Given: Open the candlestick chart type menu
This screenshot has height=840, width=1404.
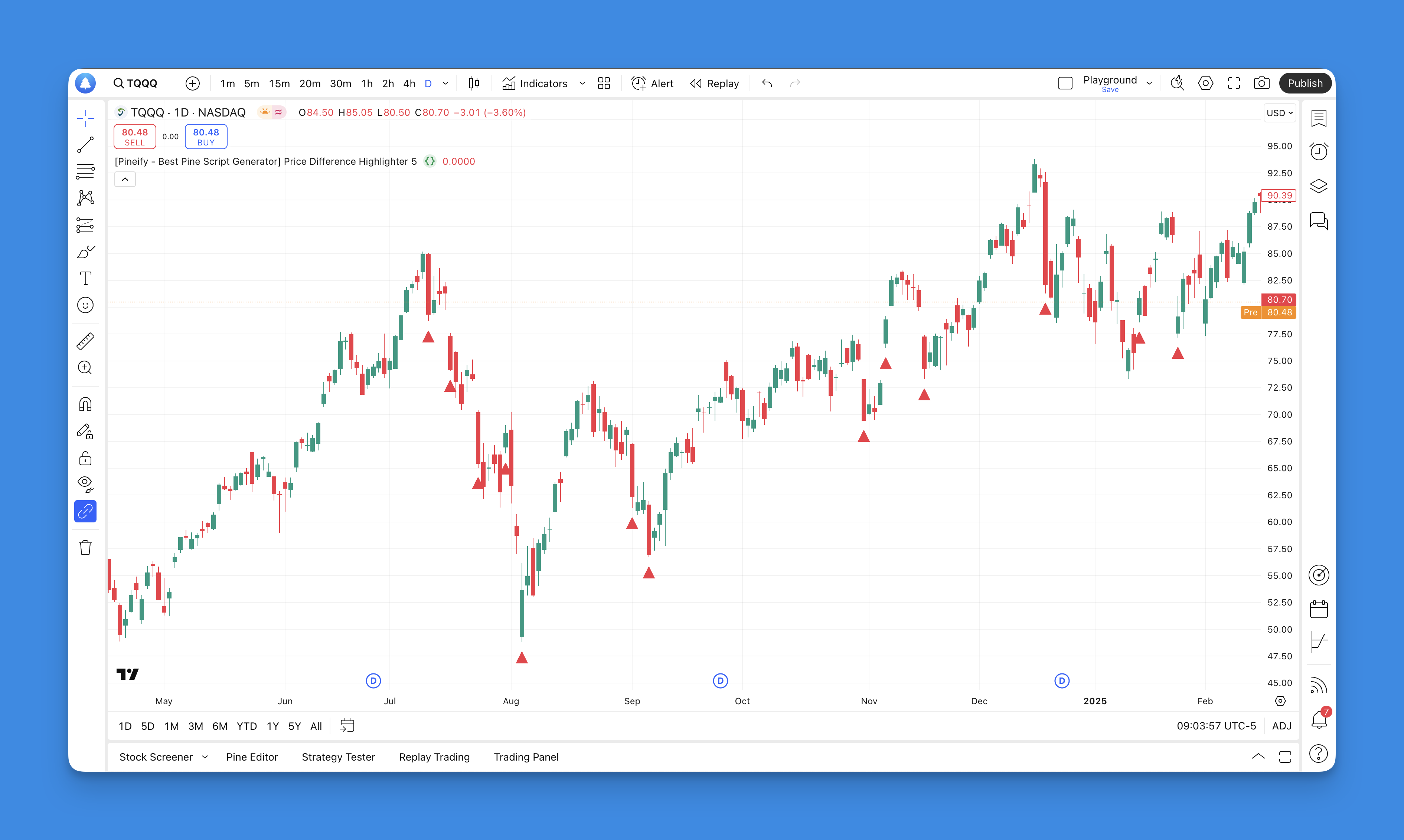Looking at the screenshot, I should [474, 83].
